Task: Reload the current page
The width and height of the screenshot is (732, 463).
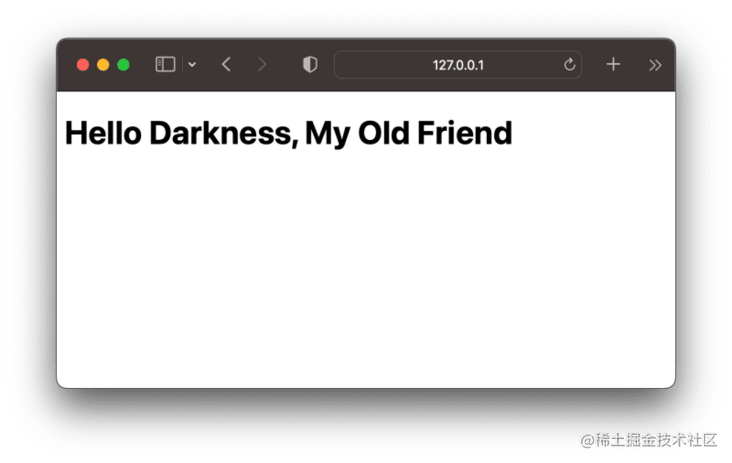Action: click(569, 64)
